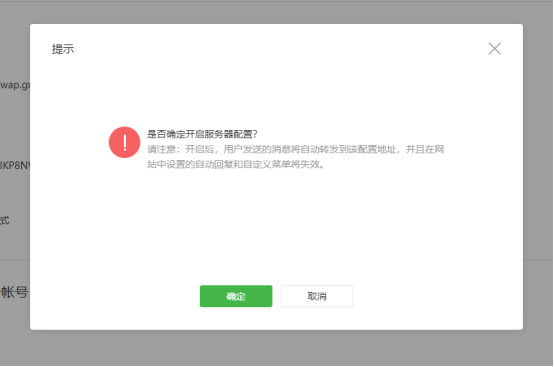The image size is (554, 367).
Task: Click the red exclamation warning icon
Action: [x=124, y=142]
